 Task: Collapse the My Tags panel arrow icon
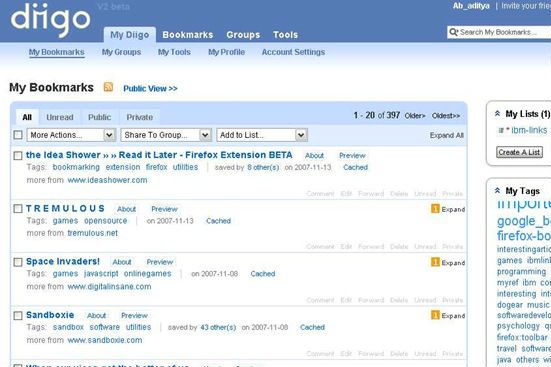click(497, 191)
